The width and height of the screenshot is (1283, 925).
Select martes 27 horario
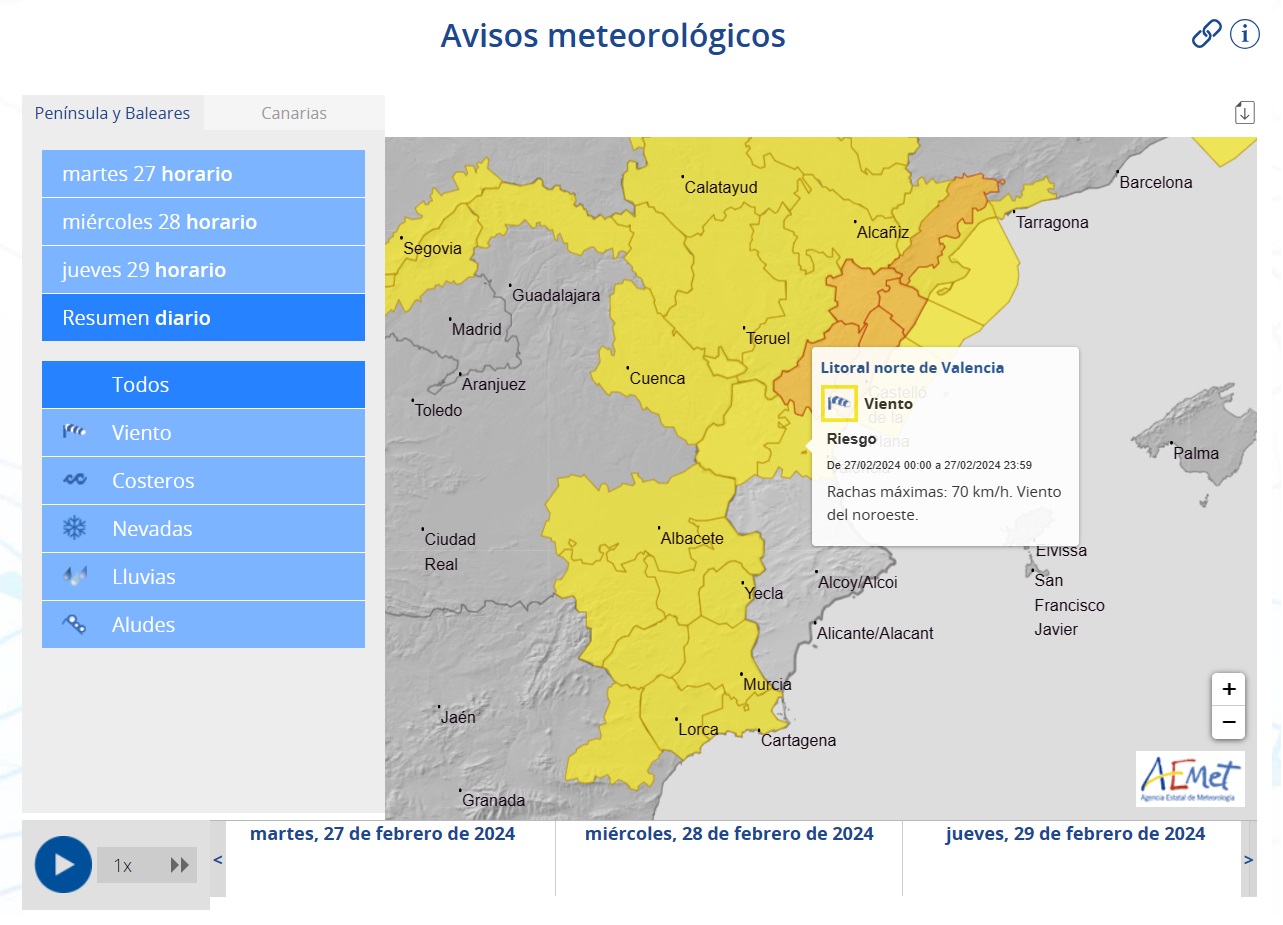pyautogui.click(x=203, y=173)
